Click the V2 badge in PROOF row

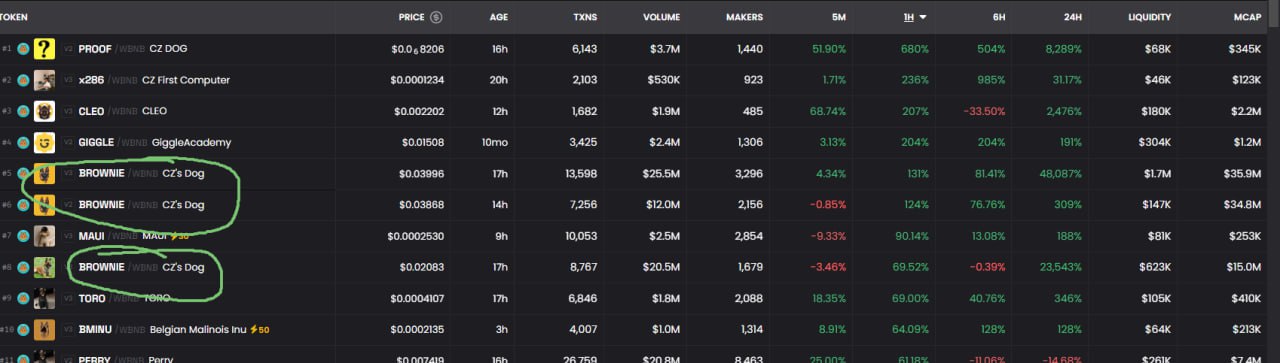point(68,49)
